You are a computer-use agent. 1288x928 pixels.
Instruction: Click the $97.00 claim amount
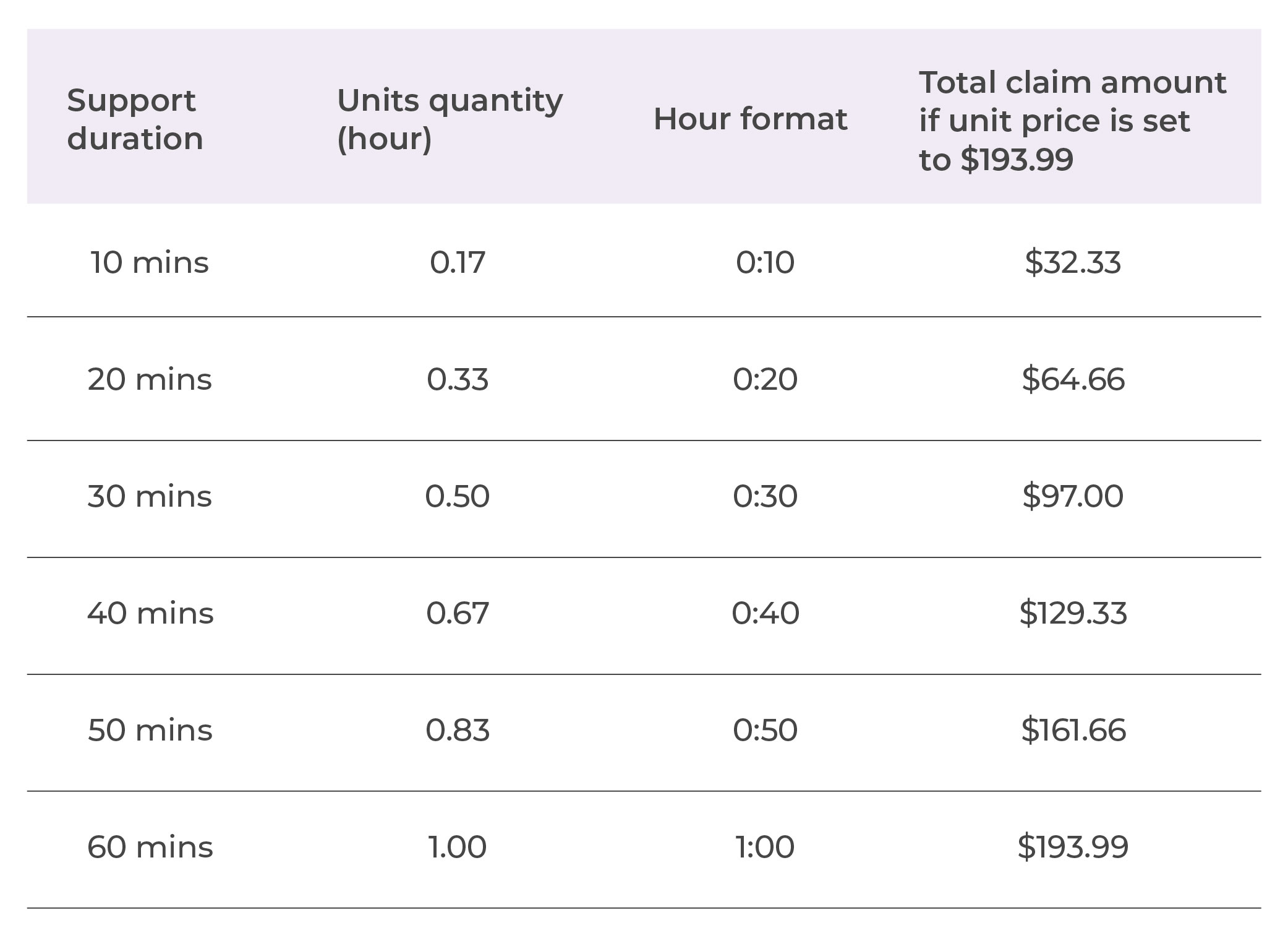tap(1073, 496)
